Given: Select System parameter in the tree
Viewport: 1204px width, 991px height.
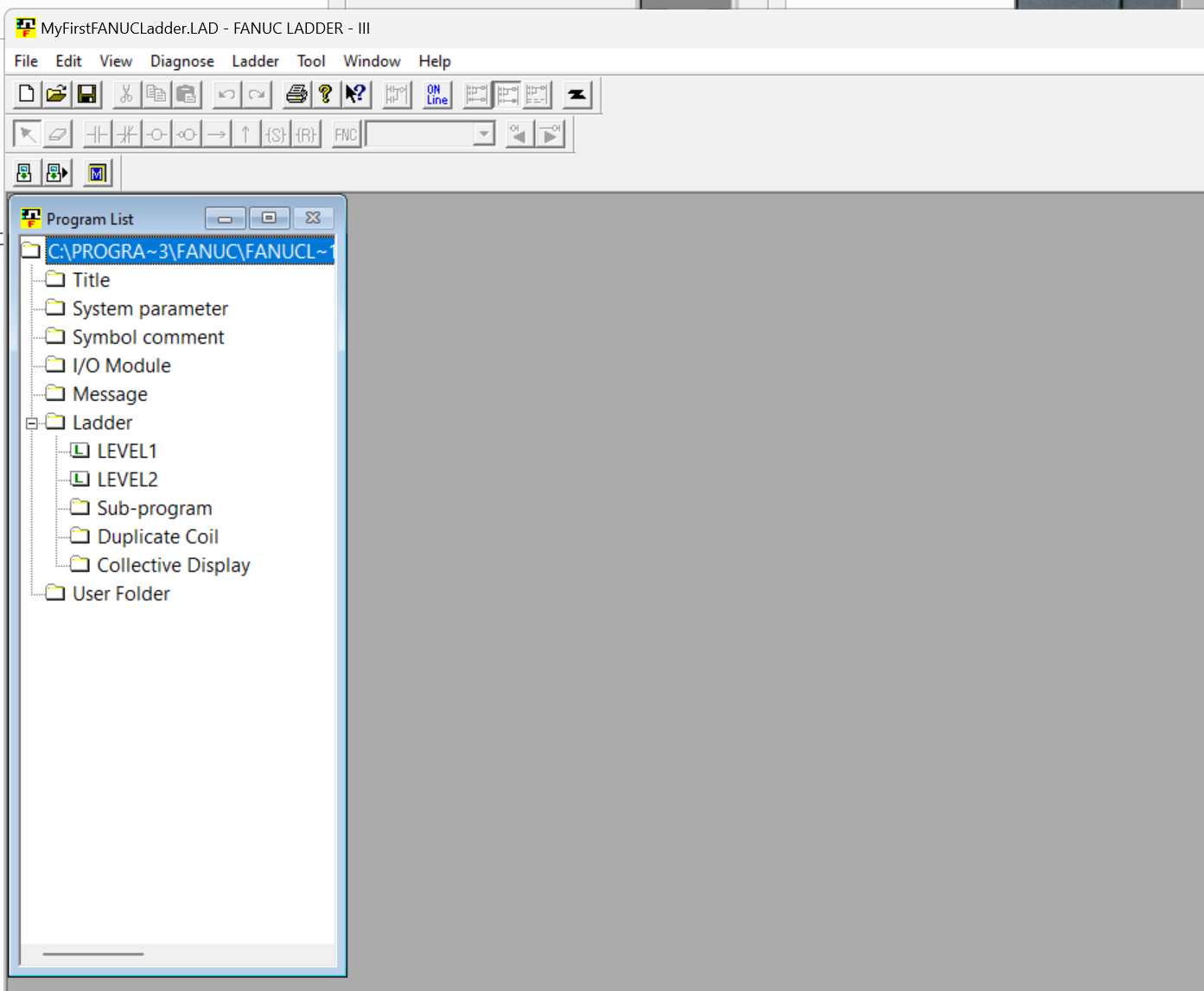Looking at the screenshot, I should pos(150,308).
